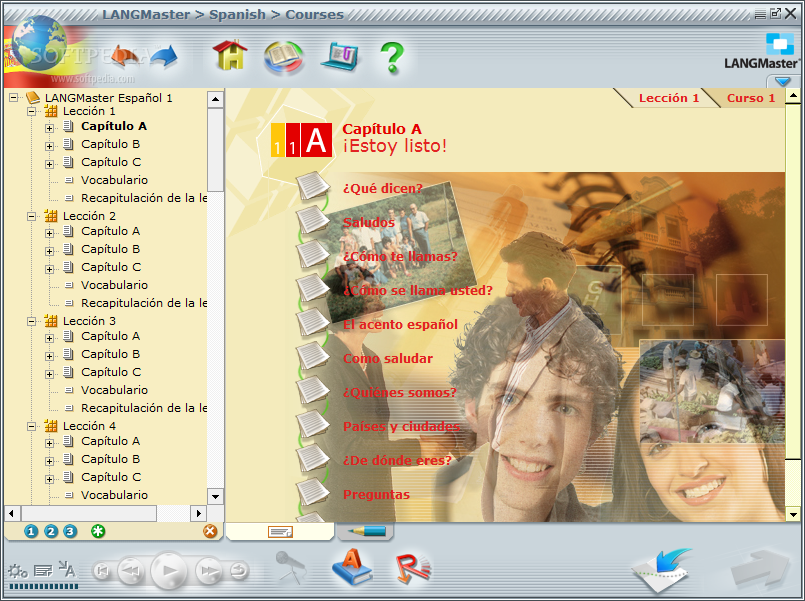Click the blue dropdown arrow under LANGMaster logo

click(782, 82)
